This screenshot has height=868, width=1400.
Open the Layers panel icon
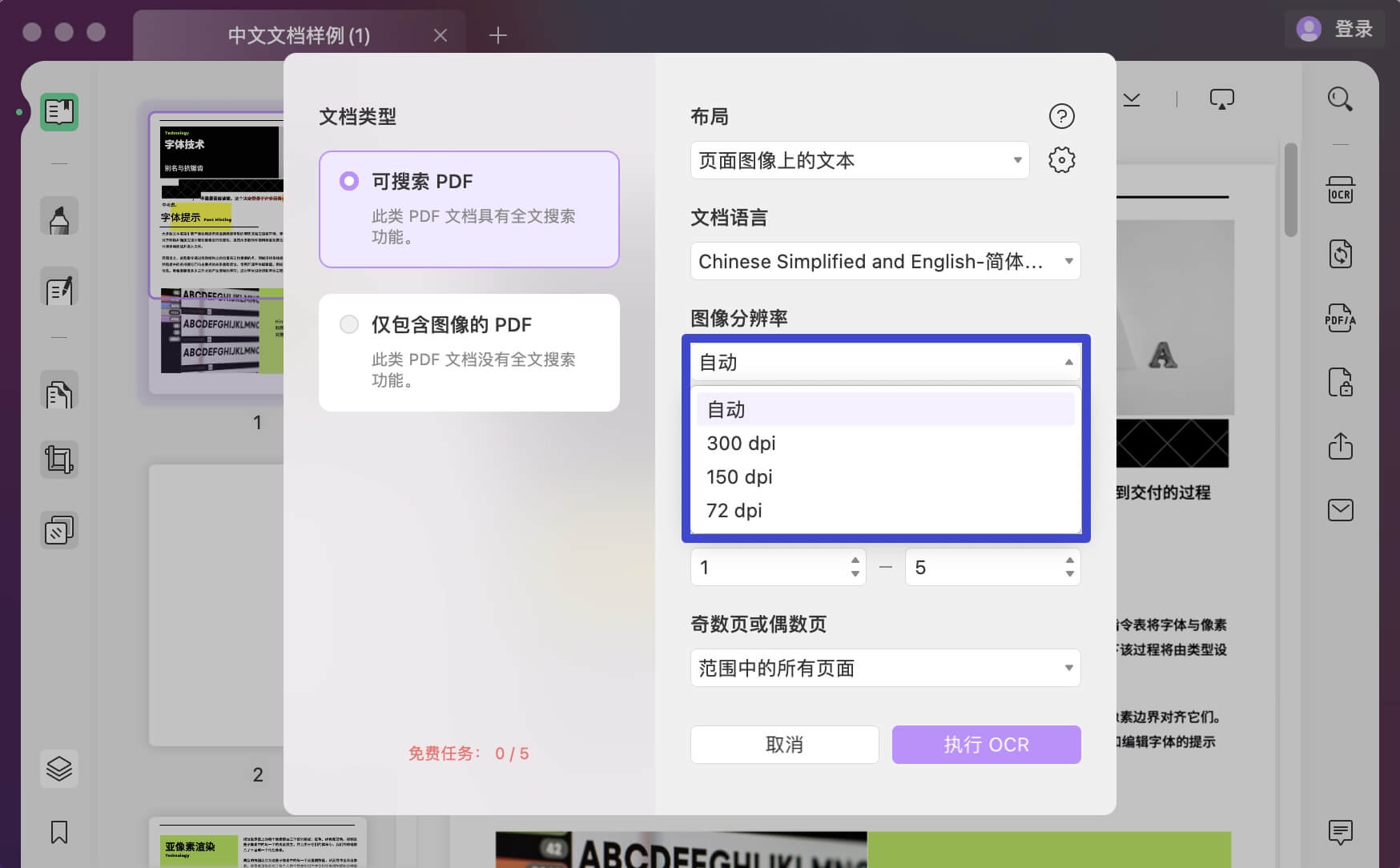(59, 769)
